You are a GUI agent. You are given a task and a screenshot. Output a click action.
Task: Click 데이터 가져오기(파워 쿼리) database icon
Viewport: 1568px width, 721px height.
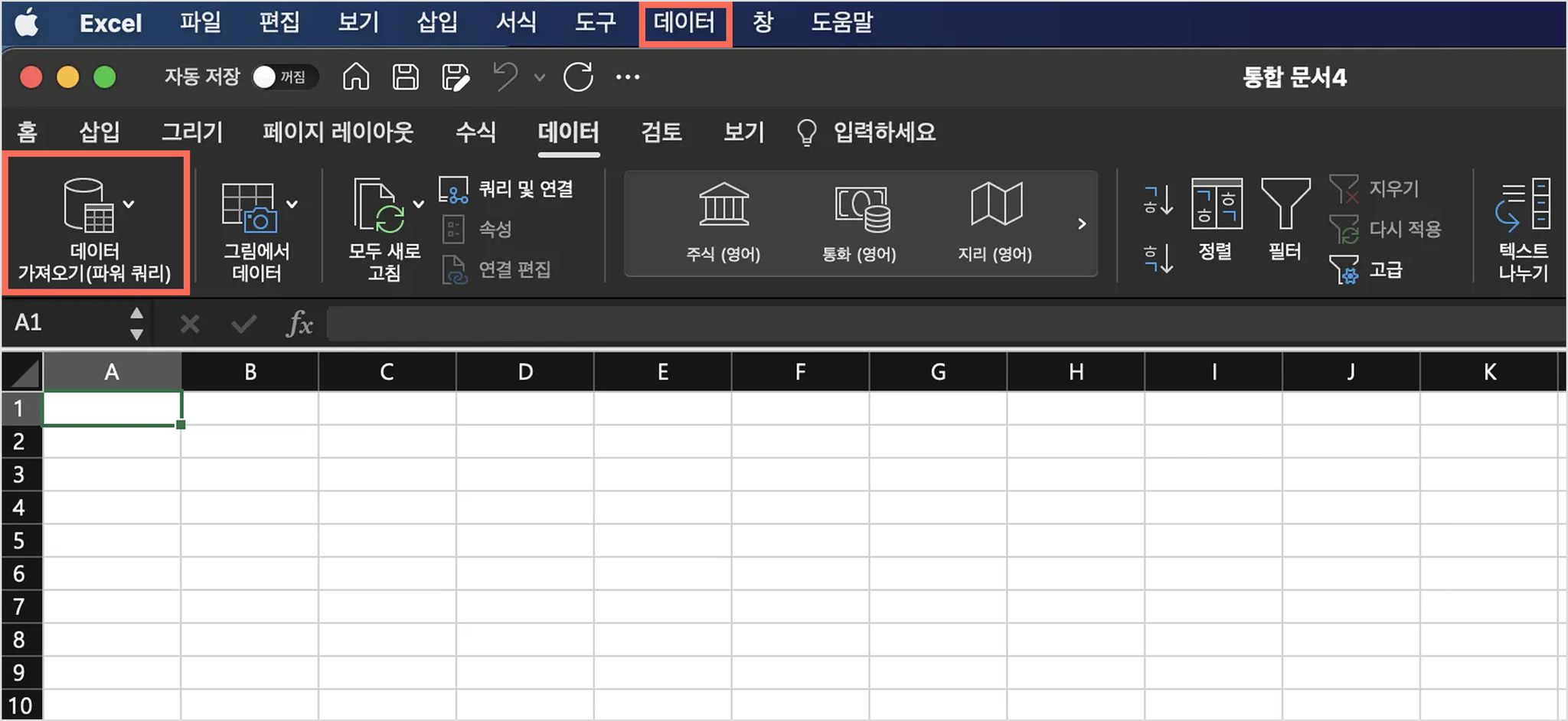[x=88, y=205]
